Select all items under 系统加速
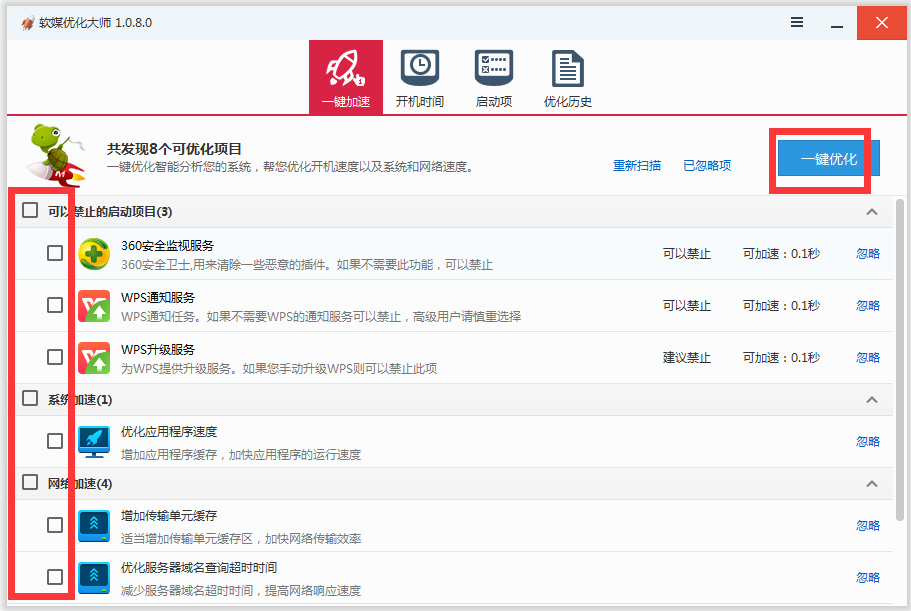Image resolution: width=911 pixels, height=611 pixels. pyautogui.click(x=28, y=399)
